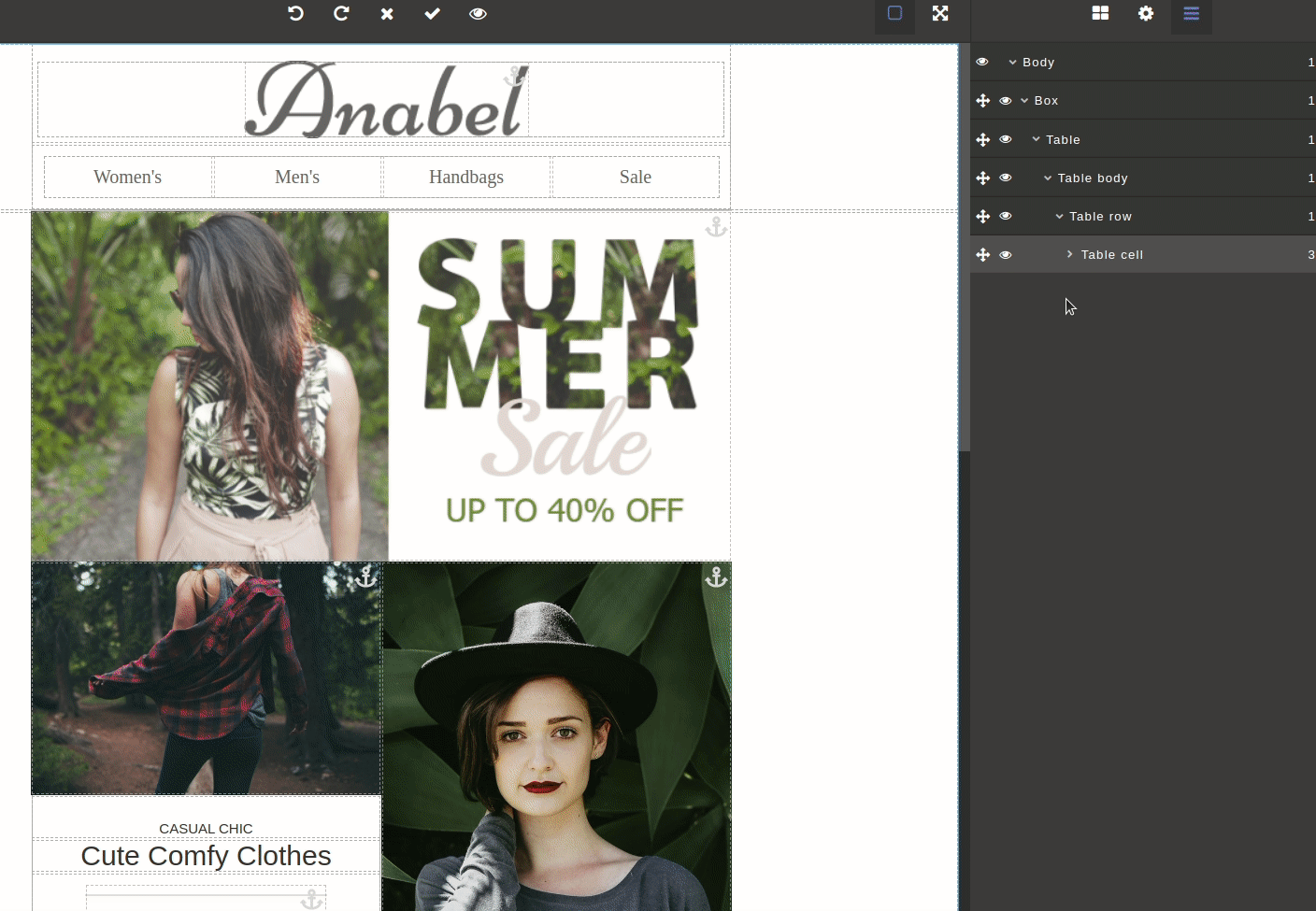Select the Box layer label
Screen dimensions: 1316x911
point(1046,101)
